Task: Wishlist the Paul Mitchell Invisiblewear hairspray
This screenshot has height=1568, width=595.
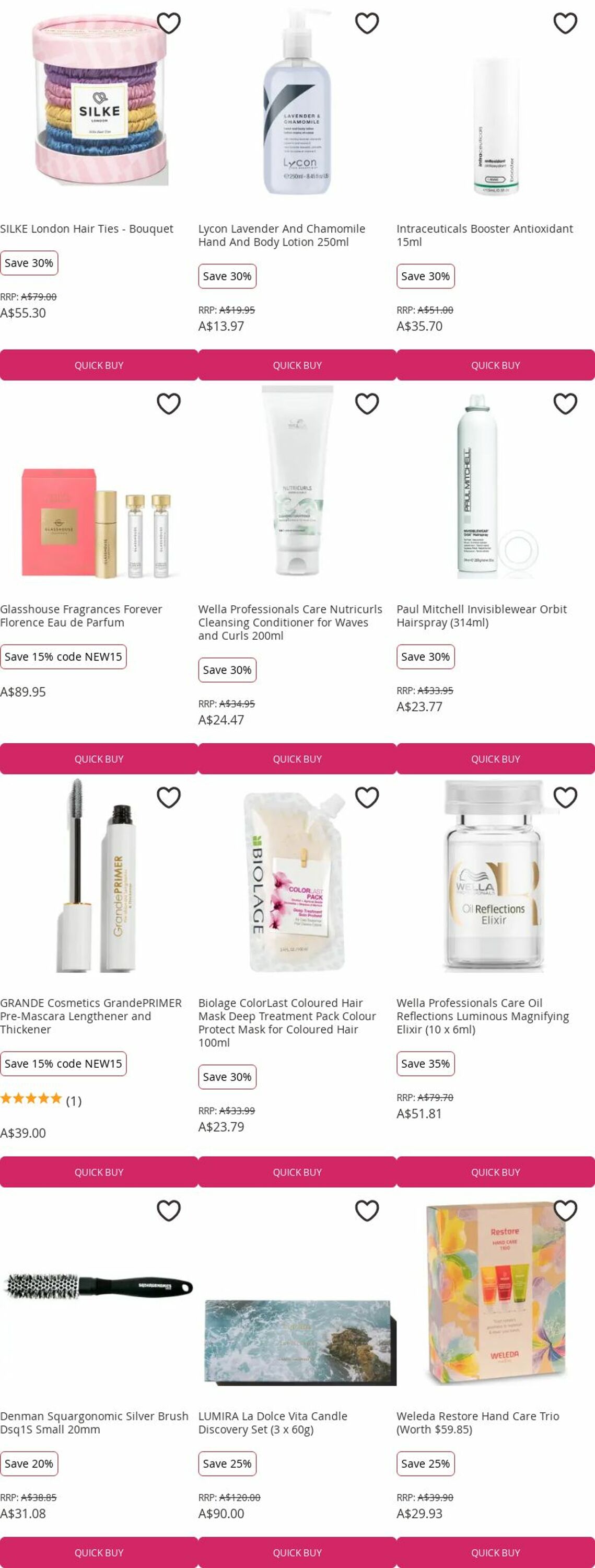Action: pyautogui.click(x=565, y=403)
